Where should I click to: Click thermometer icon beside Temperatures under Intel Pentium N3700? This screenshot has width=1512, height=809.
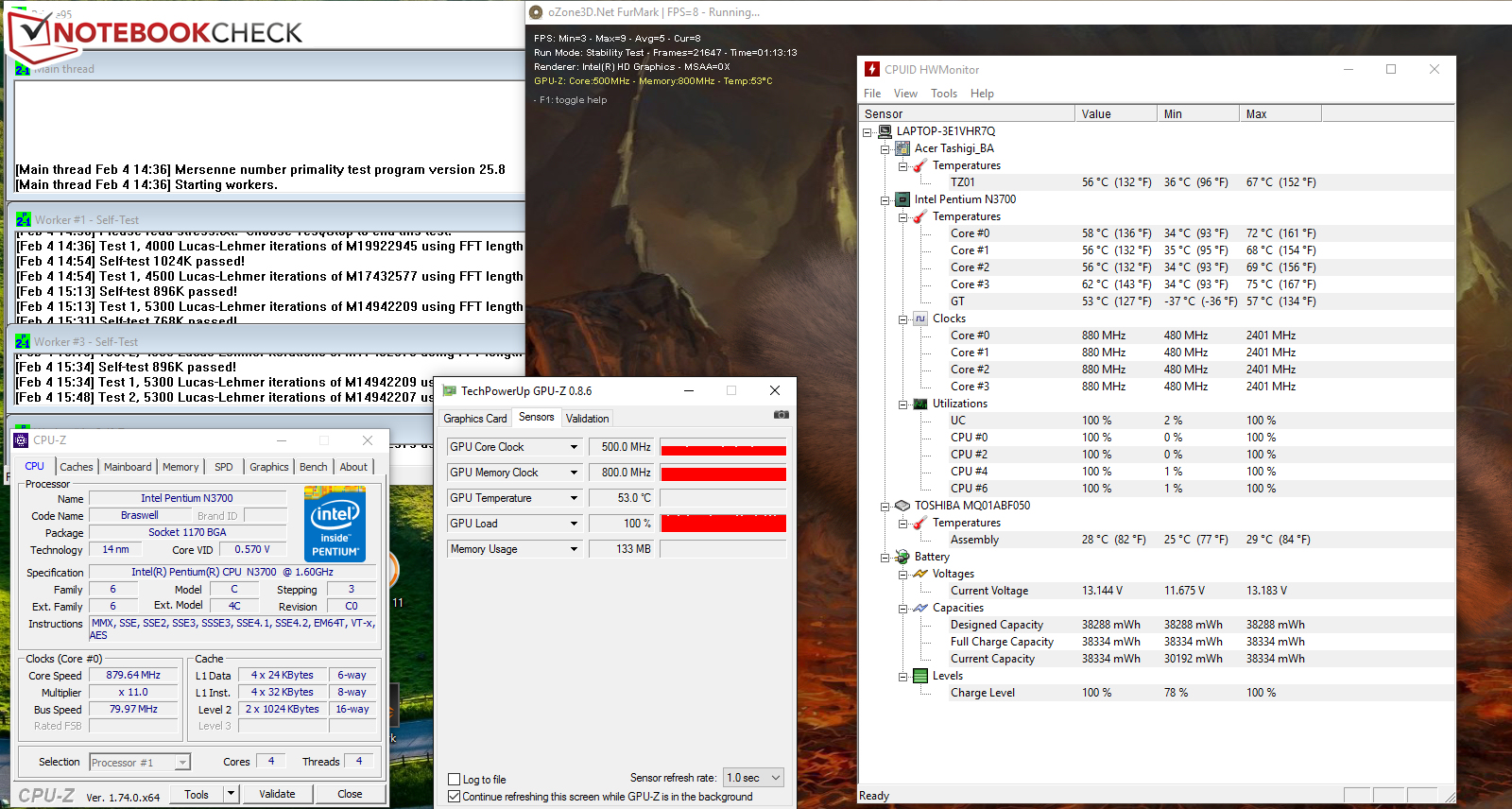920,216
